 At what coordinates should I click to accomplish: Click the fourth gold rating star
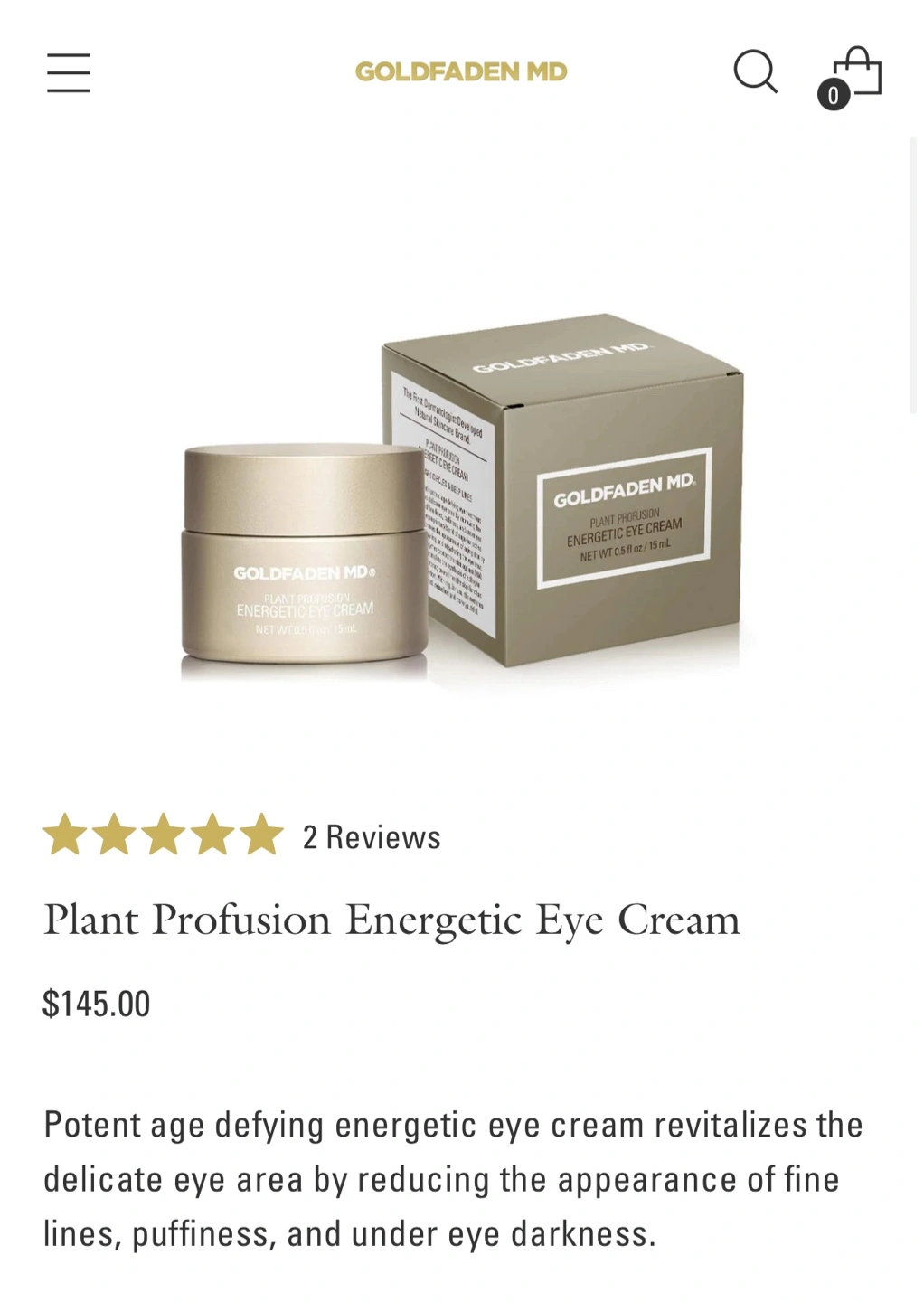212,835
